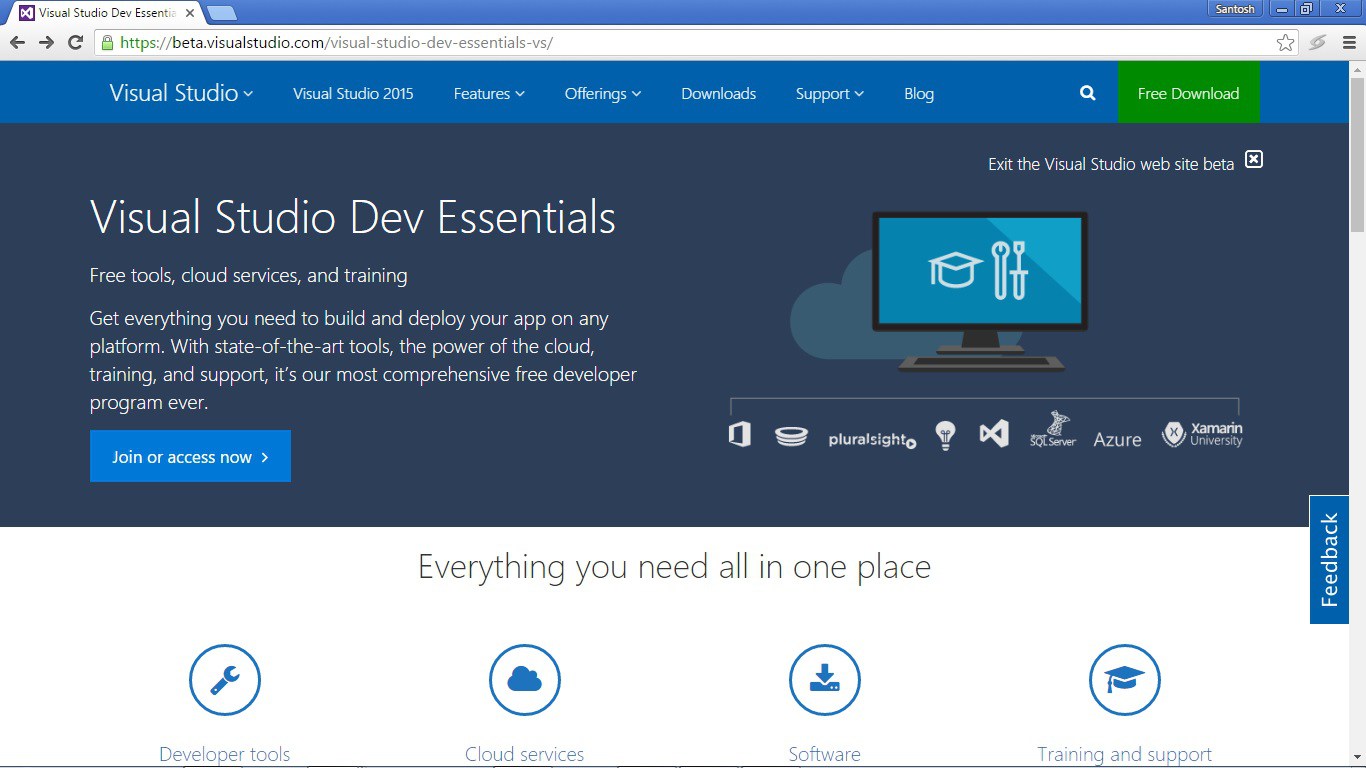Click the Santosh profile button
The height and width of the screenshot is (768, 1366).
[1237, 9]
